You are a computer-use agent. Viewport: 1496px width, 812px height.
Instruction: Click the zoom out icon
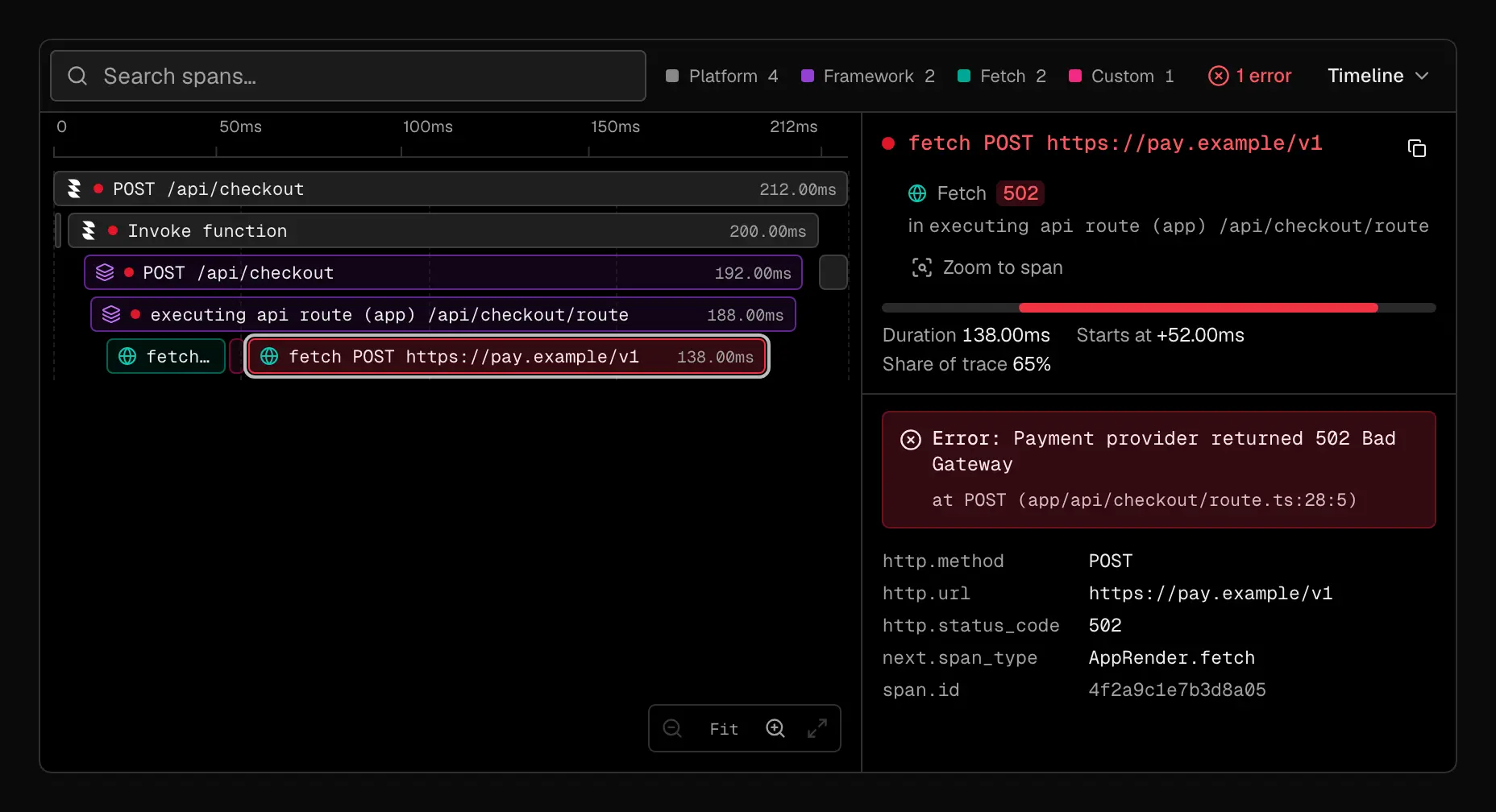coord(672,728)
